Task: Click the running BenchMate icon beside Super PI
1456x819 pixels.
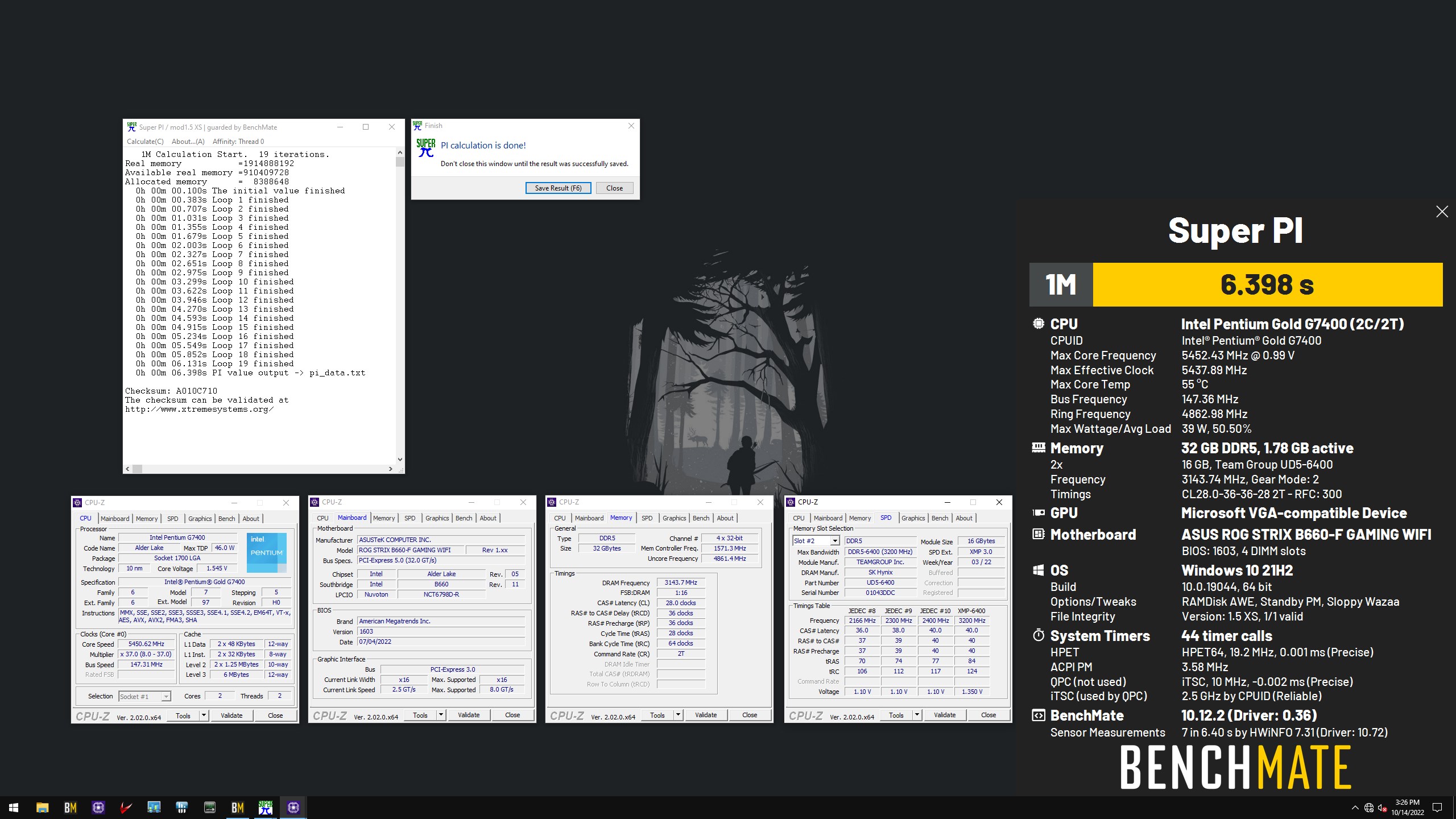Action: tap(238, 808)
